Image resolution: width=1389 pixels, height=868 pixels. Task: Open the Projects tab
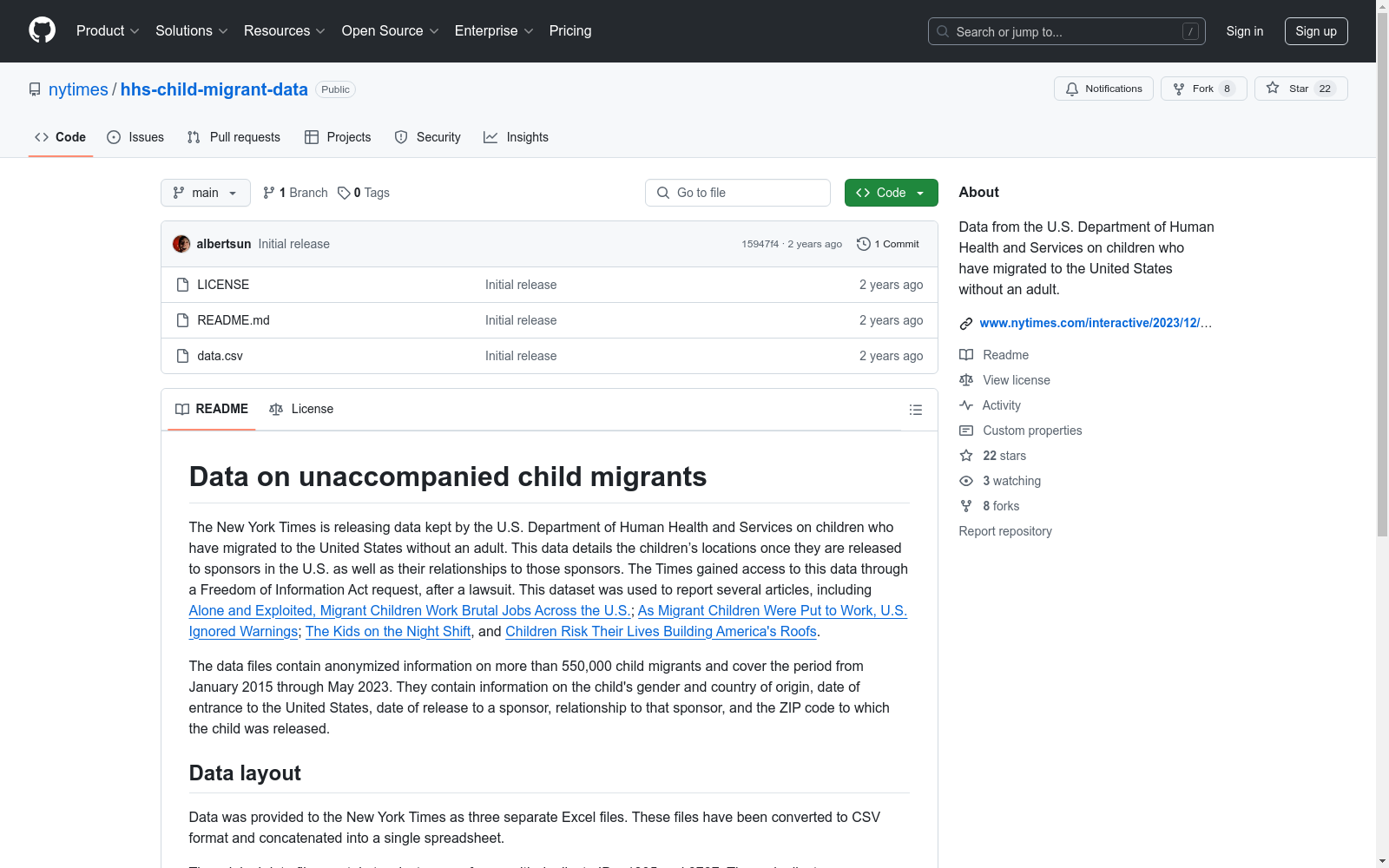click(x=338, y=137)
